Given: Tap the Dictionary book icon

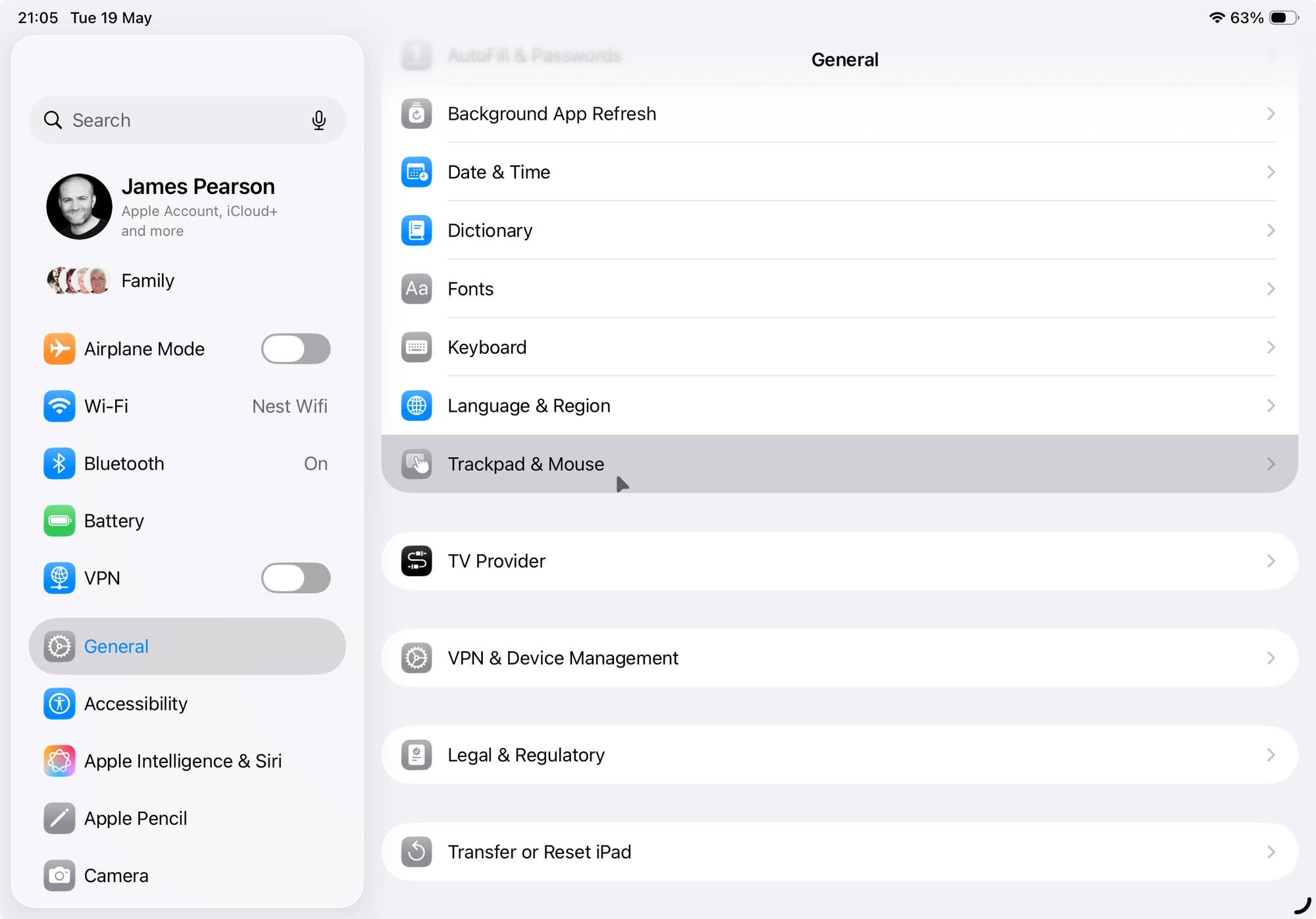Looking at the screenshot, I should click(417, 230).
